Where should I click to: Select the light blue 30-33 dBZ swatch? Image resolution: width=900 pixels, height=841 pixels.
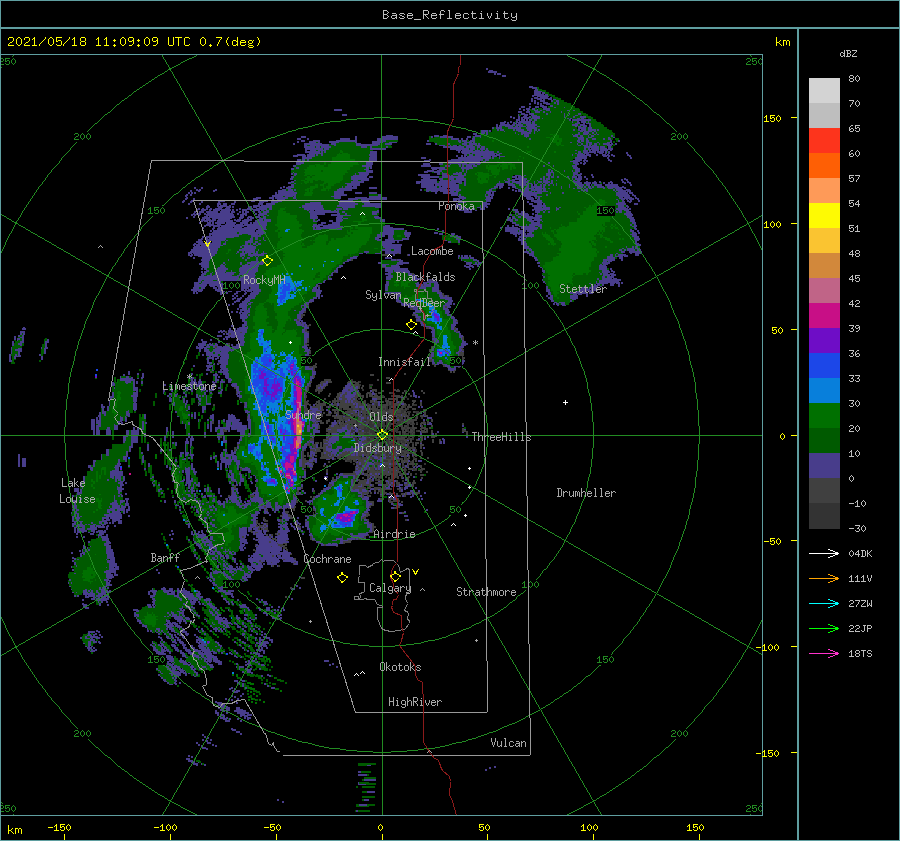[x=824, y=390]
